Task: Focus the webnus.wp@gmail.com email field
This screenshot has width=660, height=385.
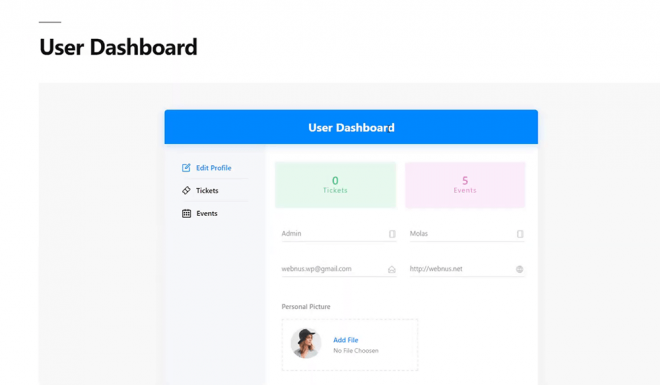Action: tap(339, 269)
